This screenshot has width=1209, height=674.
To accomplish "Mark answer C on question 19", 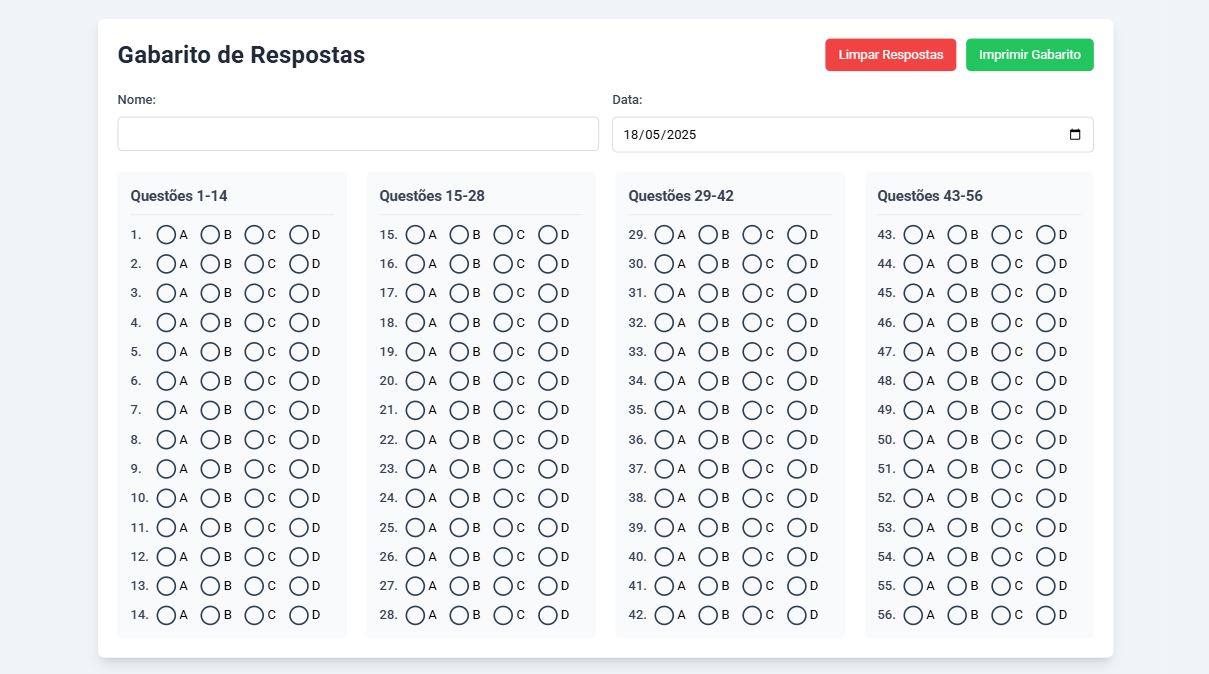I will pos(503,352).
